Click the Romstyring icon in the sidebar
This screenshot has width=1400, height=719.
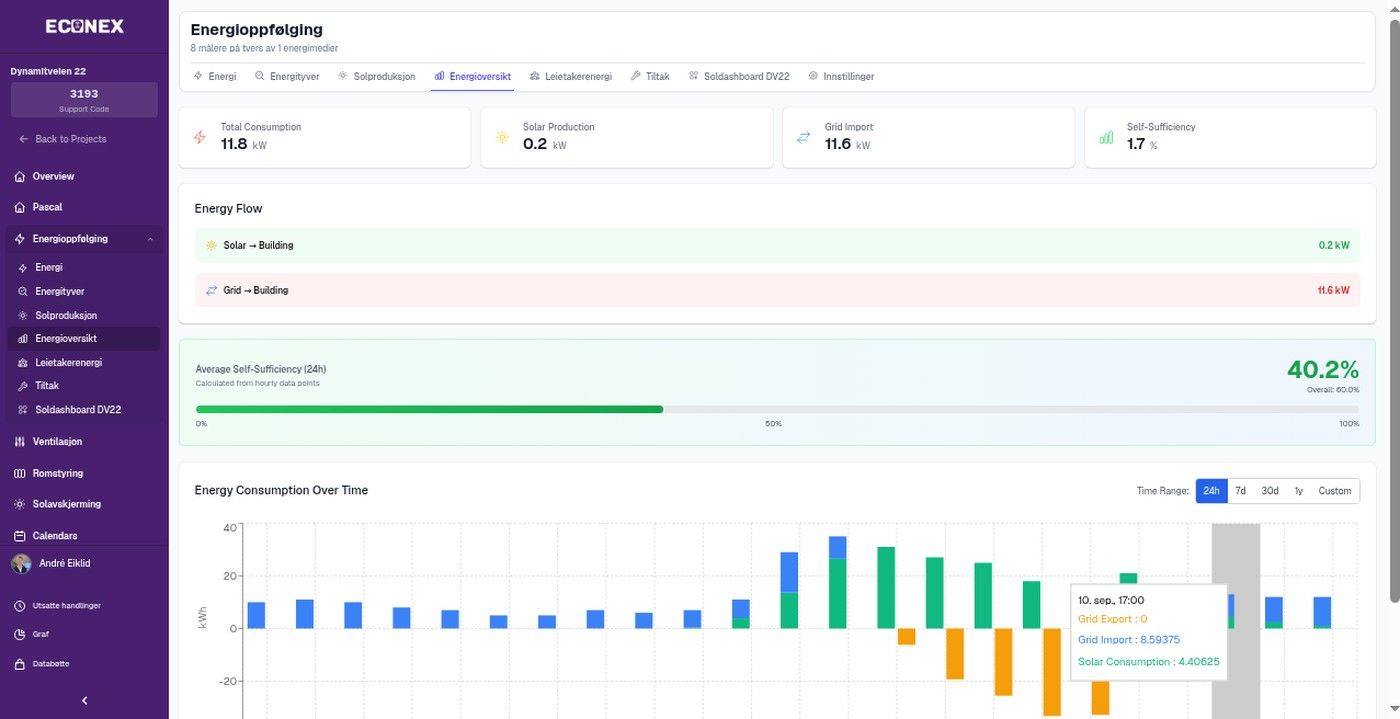pos(20,473)
